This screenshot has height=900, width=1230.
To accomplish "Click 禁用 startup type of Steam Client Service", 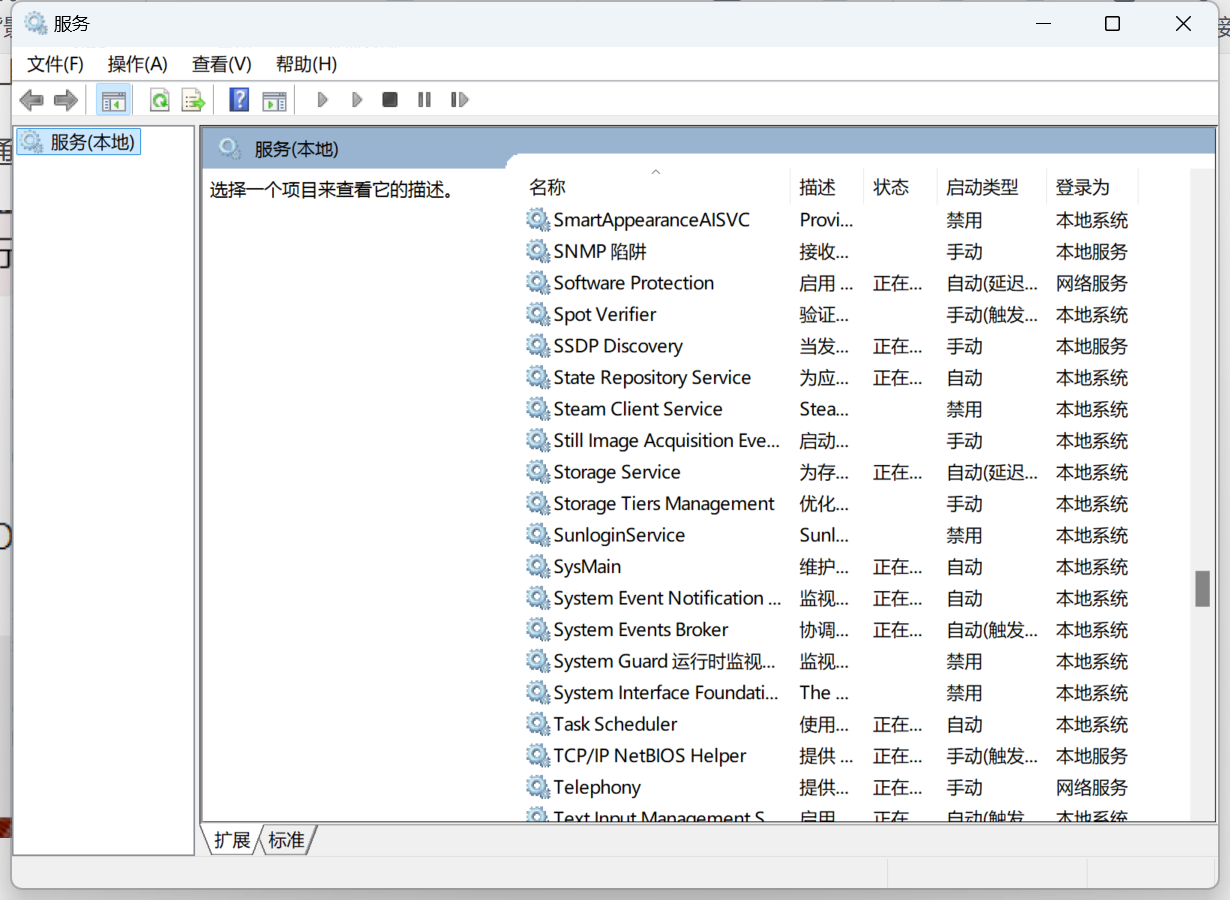I will pos(965,409).
